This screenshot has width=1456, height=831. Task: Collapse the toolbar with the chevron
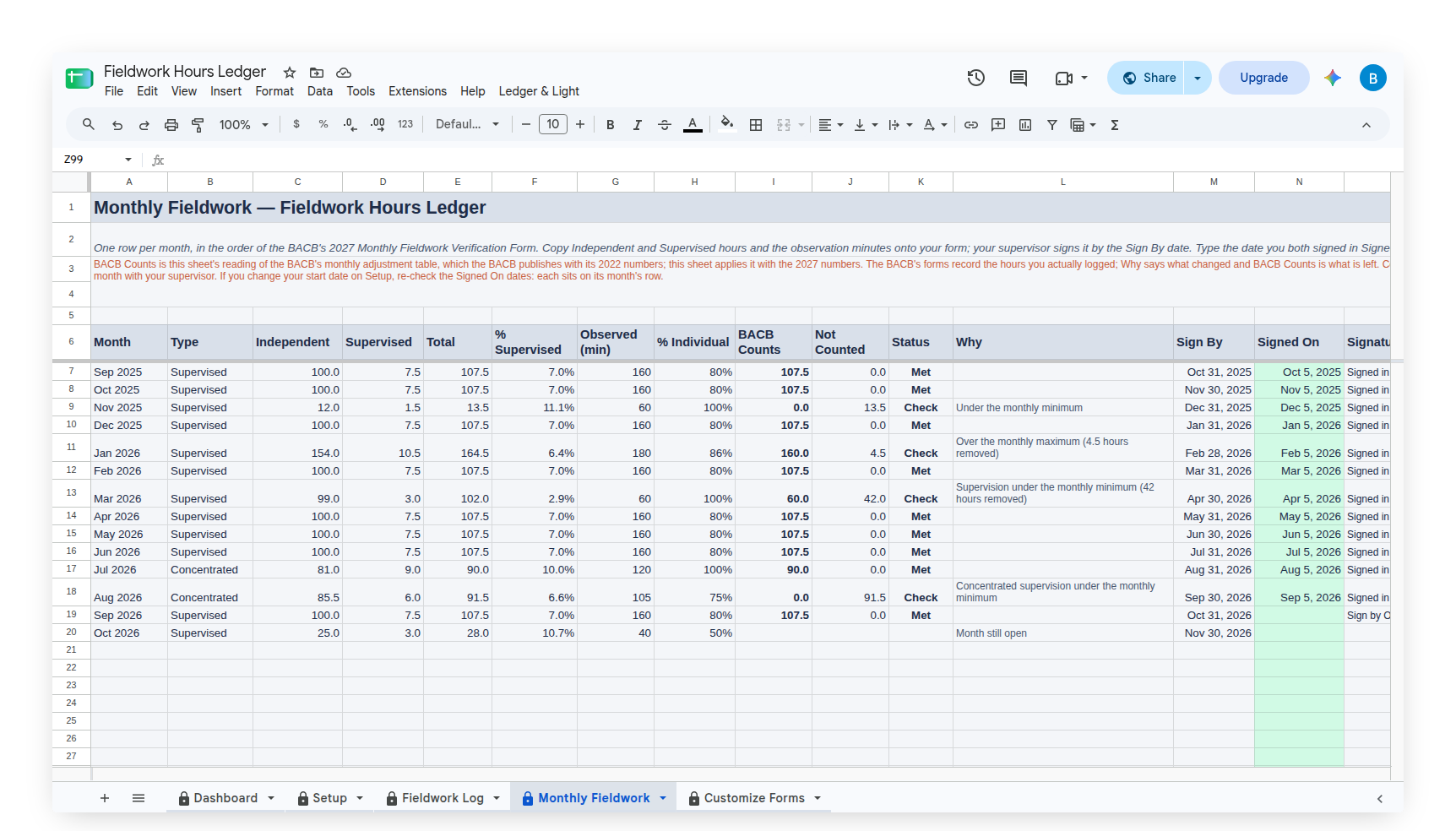(1366, 125)
